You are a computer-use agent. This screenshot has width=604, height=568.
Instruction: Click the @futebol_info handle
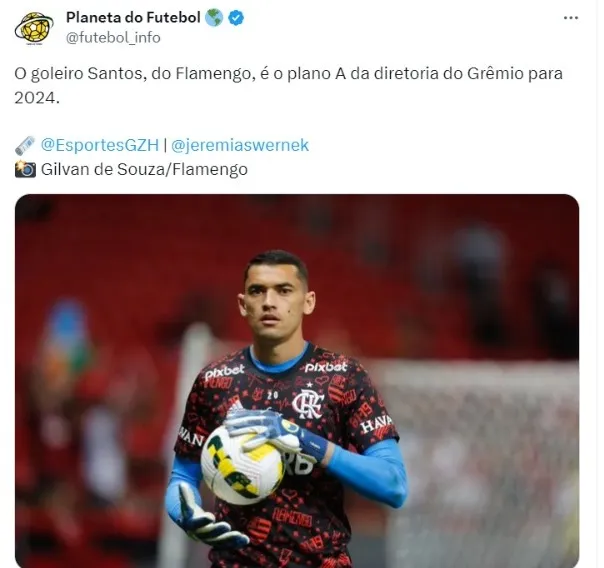pyautogui.click(x=113, y=38)
